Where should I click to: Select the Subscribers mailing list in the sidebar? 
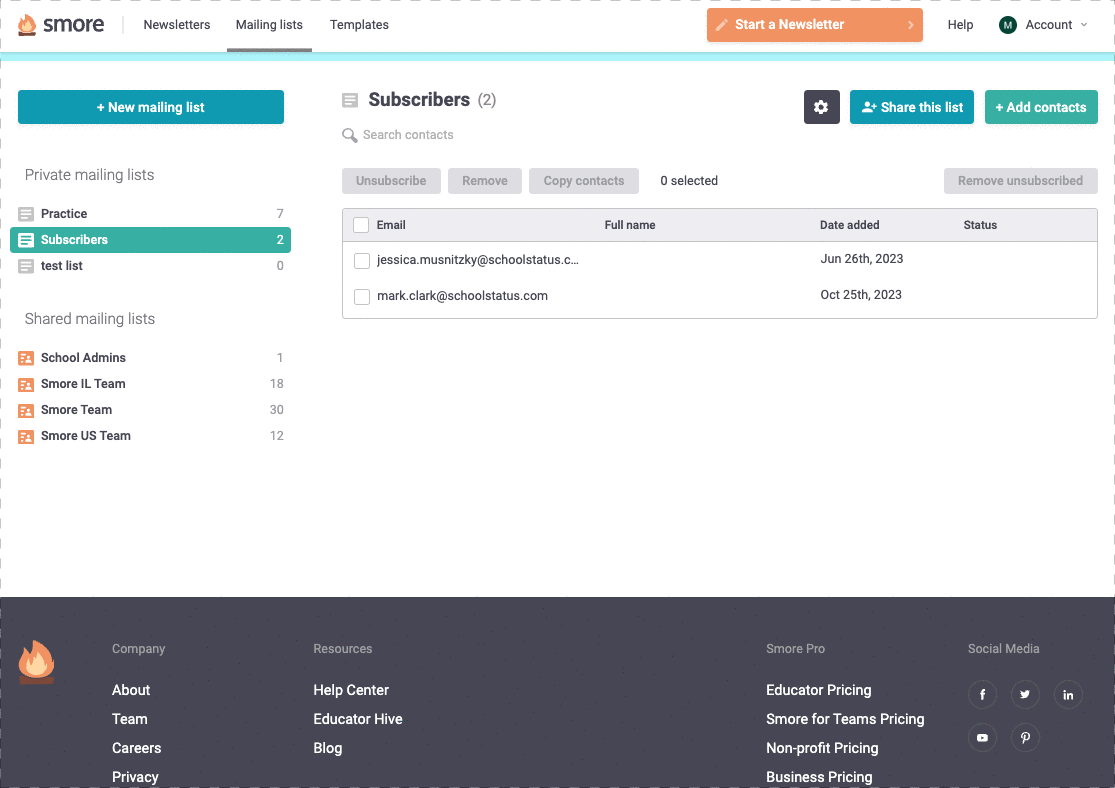click(x=151, y=240)
